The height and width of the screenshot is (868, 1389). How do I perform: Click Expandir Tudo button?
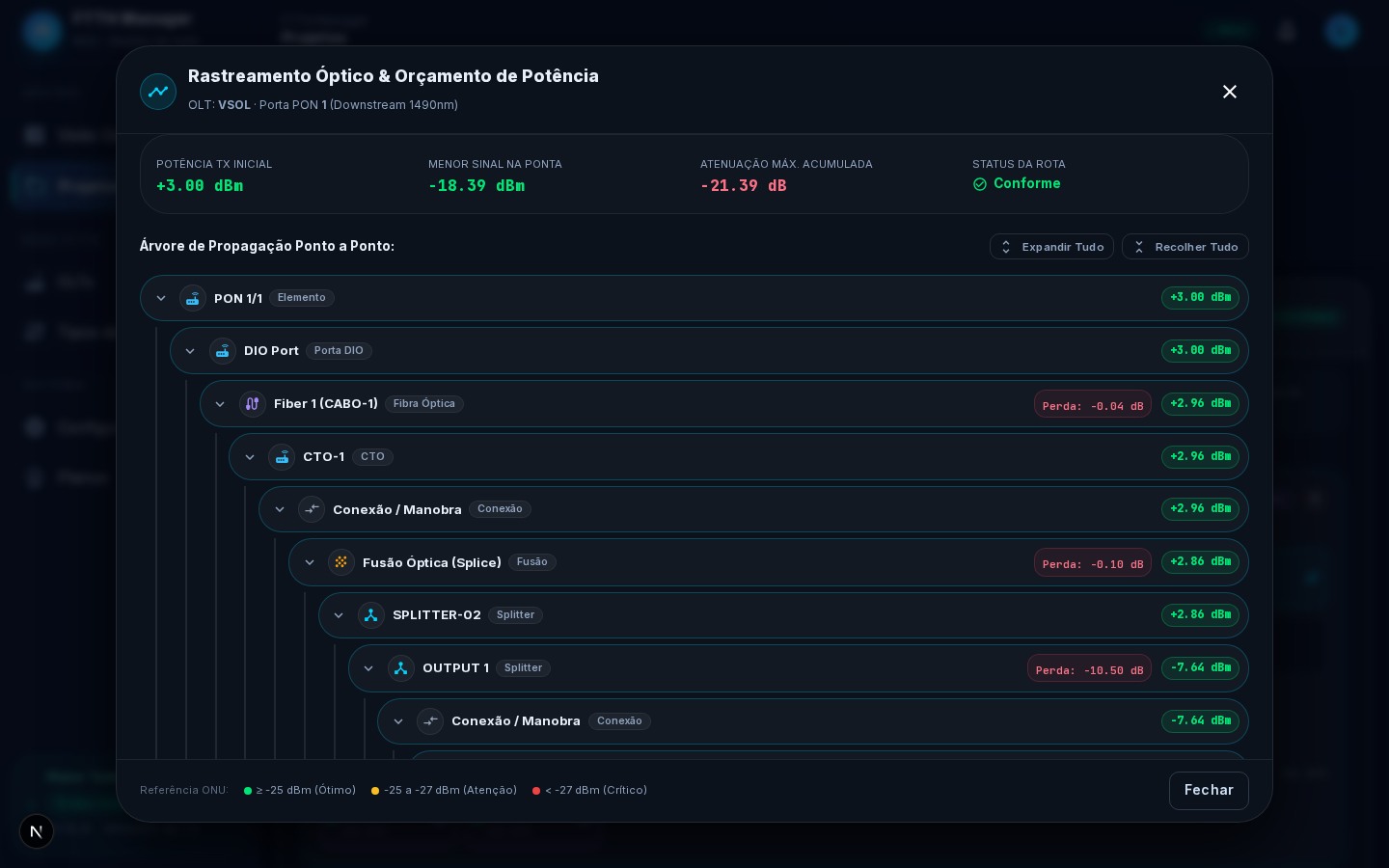click(x=1051, y=247)
